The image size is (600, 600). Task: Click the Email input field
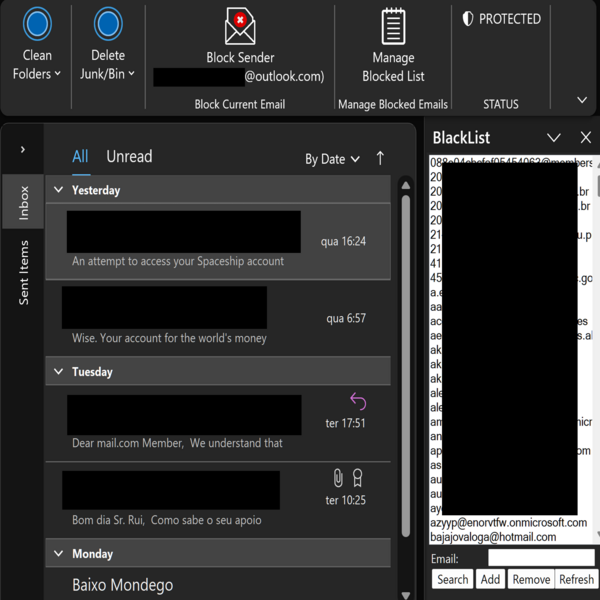pyautogui.click(x=541, y=557)
